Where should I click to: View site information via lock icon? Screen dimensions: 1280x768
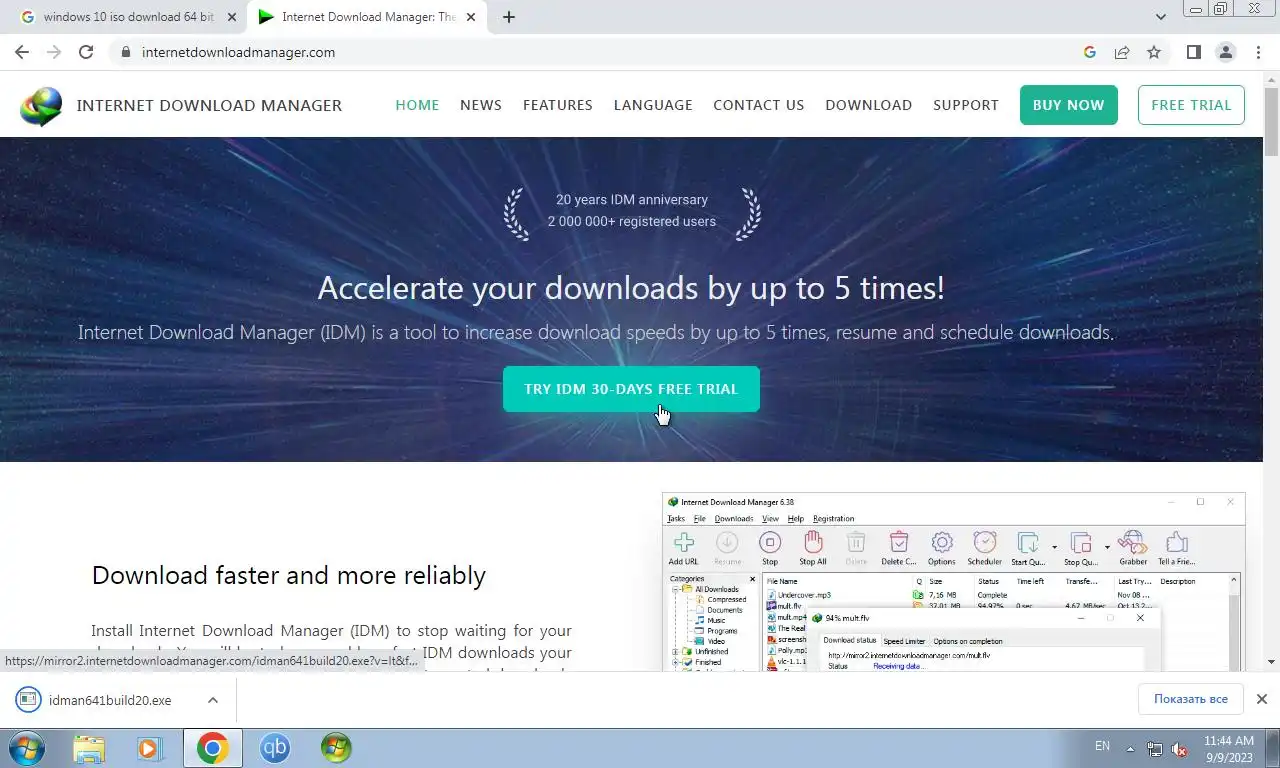pos(125,52)
